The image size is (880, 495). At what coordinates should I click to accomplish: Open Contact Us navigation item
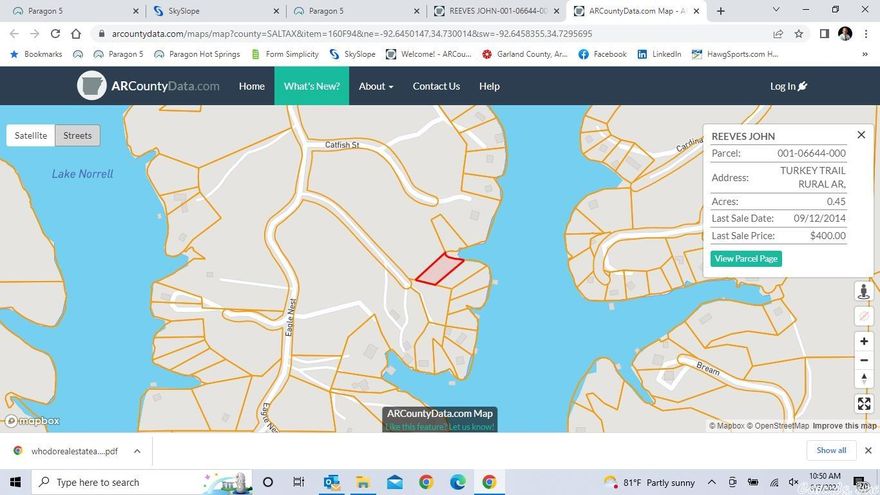point(436,86)
